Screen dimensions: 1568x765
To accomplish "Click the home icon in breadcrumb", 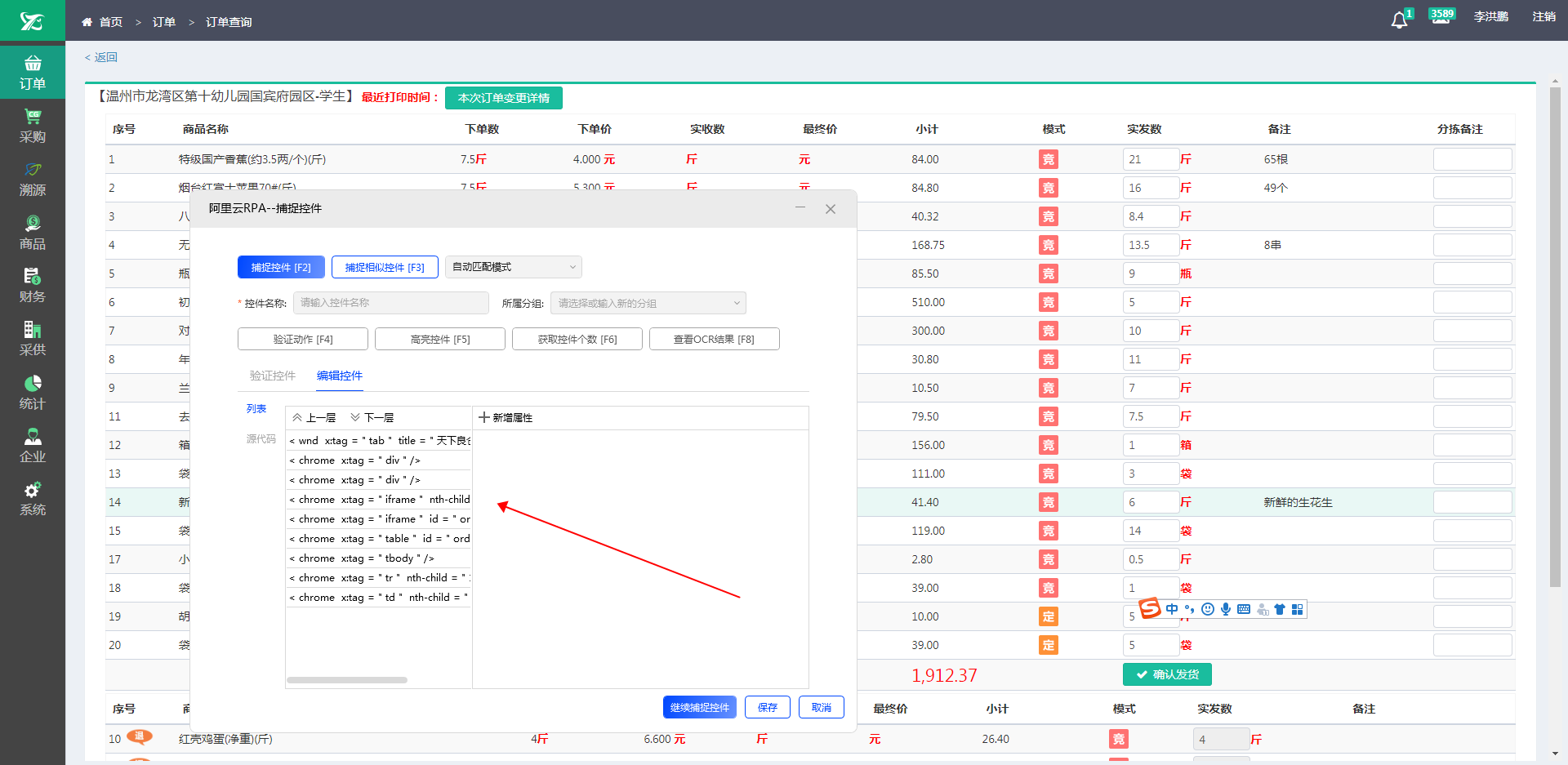I will pos(87,22).
